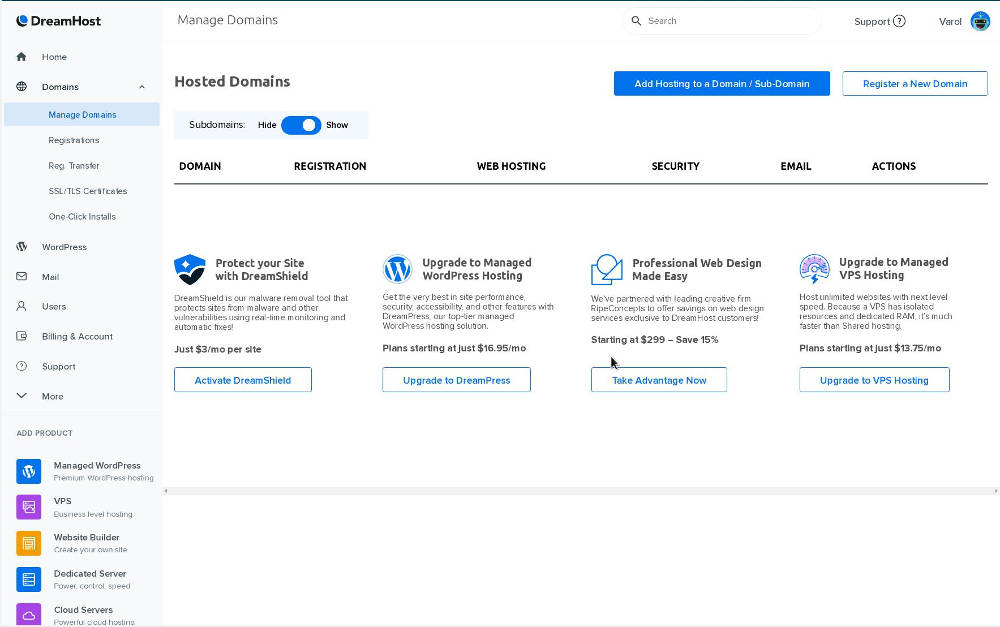
Task: Click the Professional Web Design icon
Action: pyautogui.click(x=607, y=269)
